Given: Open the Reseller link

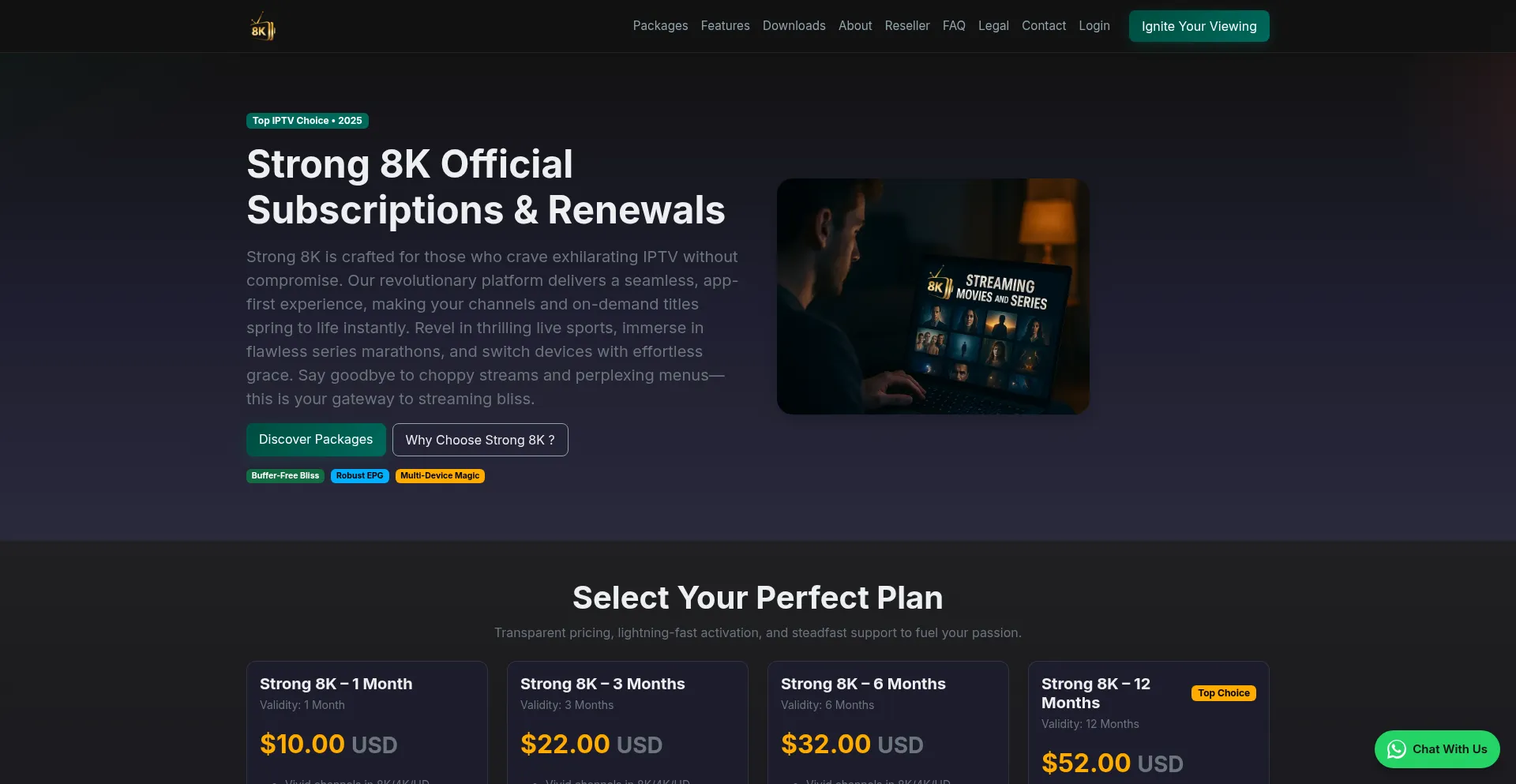Looking at the screenshot, I should pos(907,26).
